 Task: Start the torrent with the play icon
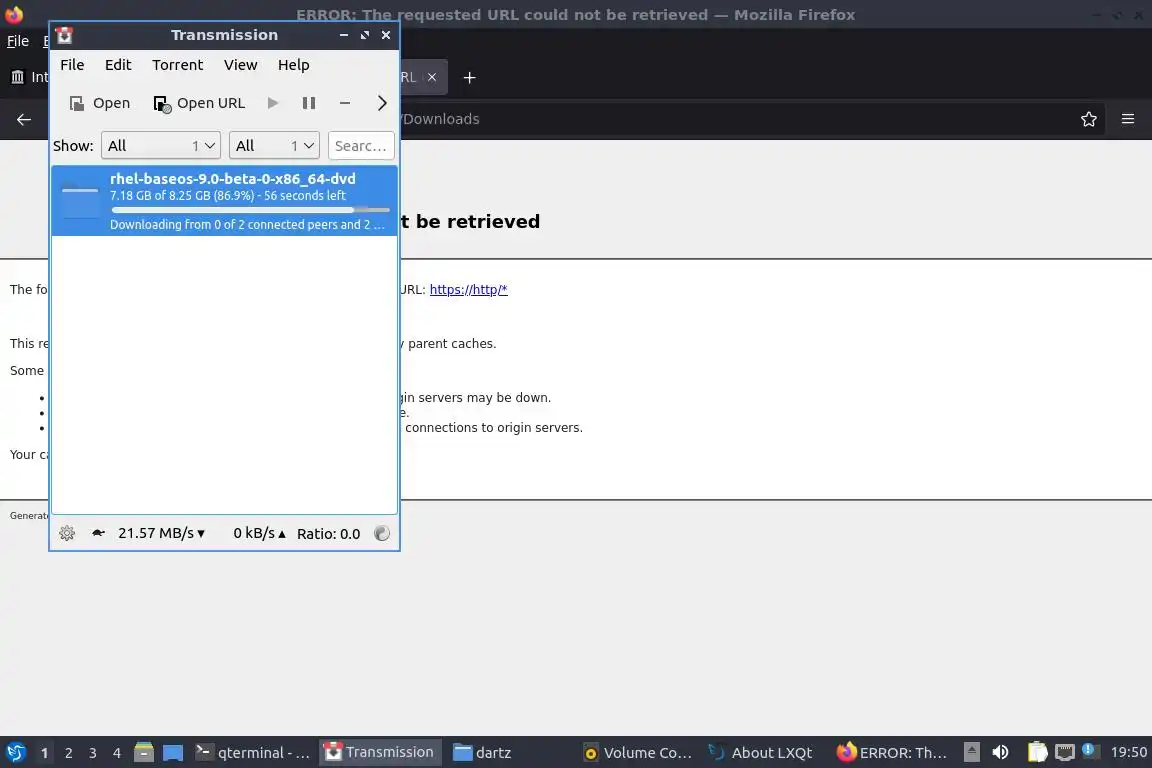273,103
